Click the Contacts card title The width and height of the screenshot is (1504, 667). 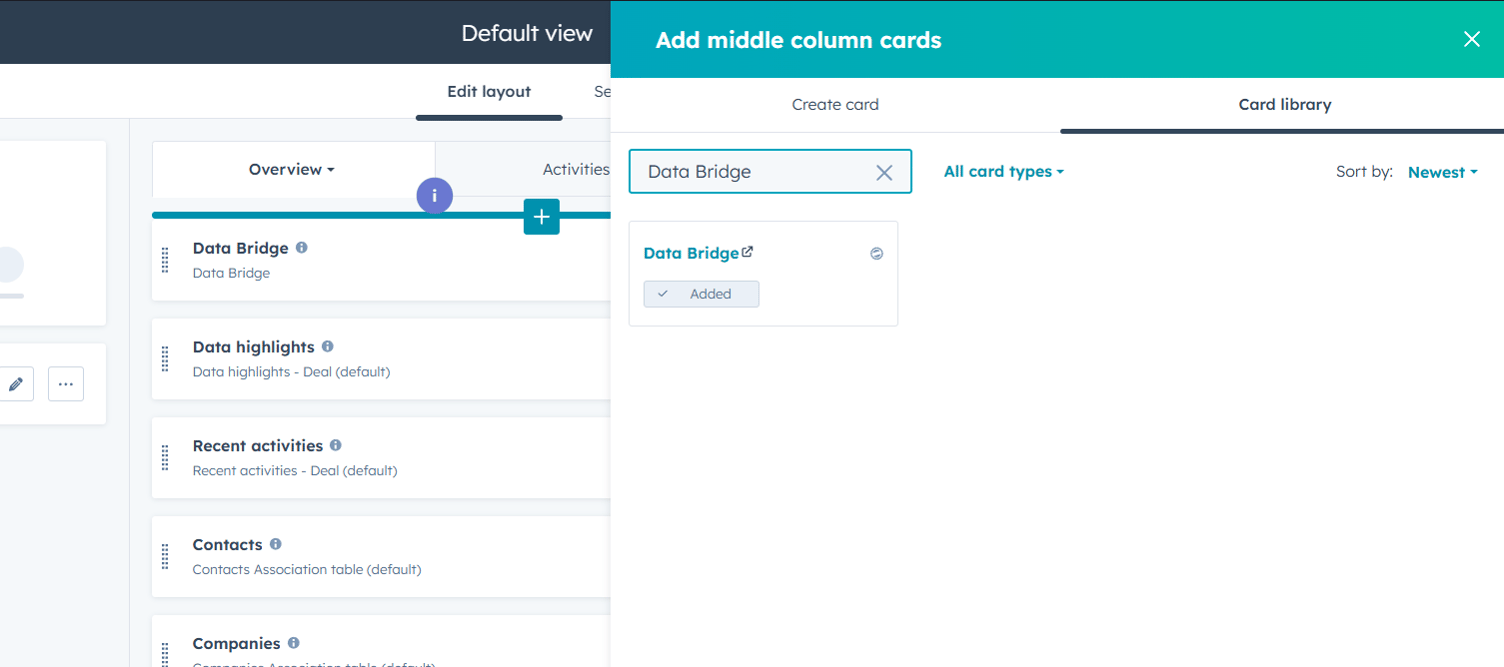pos(227,545)
